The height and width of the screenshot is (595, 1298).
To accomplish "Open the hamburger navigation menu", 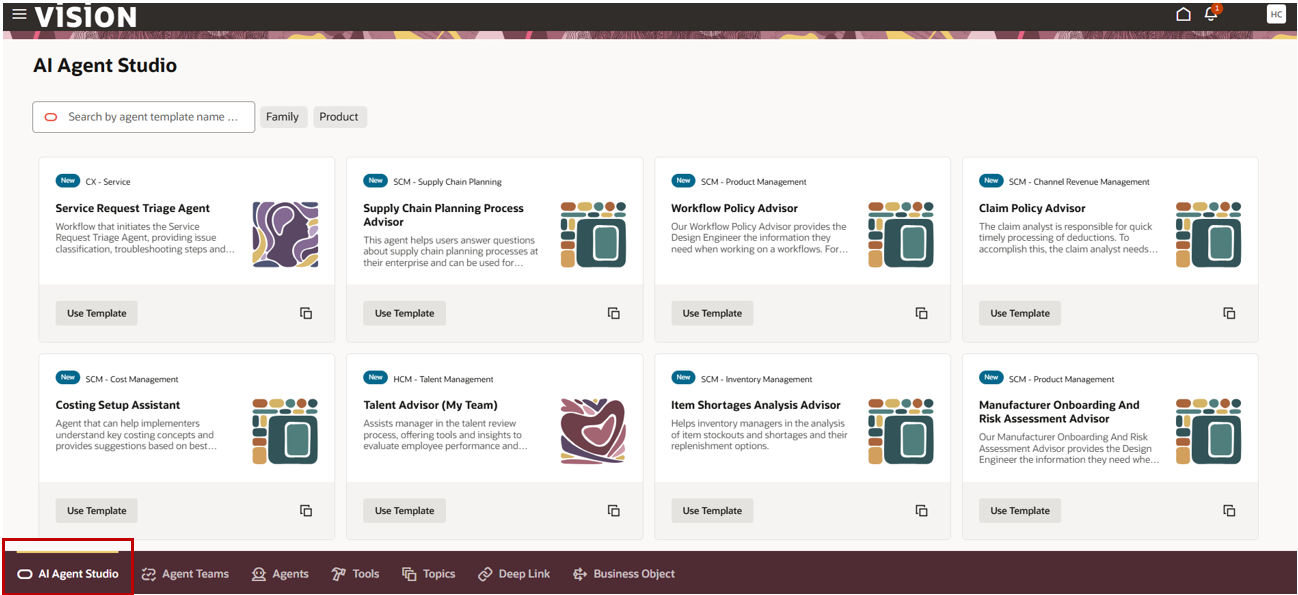I will [19, 14].
